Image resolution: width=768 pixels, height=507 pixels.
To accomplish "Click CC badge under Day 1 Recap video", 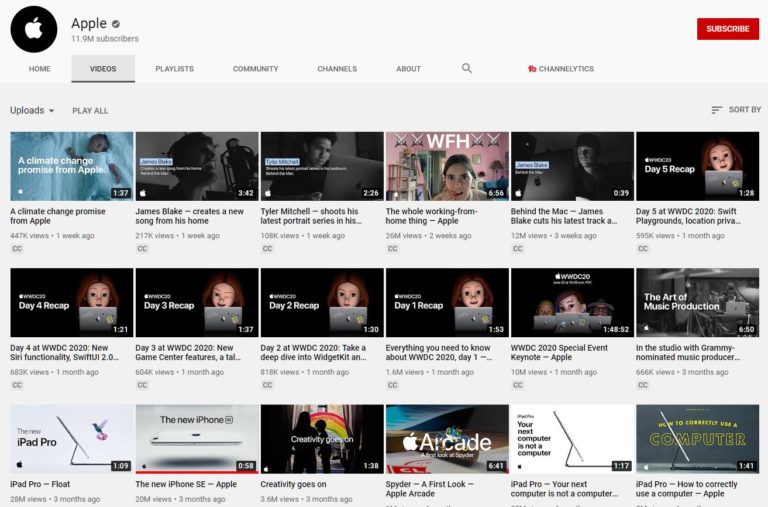I will (x=392, y=385).
